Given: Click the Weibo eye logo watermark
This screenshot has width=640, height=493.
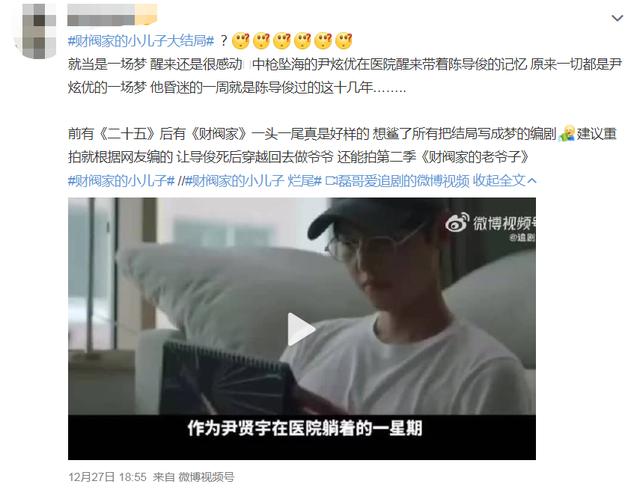Looking at the screenshot, I should pos(457,223).
